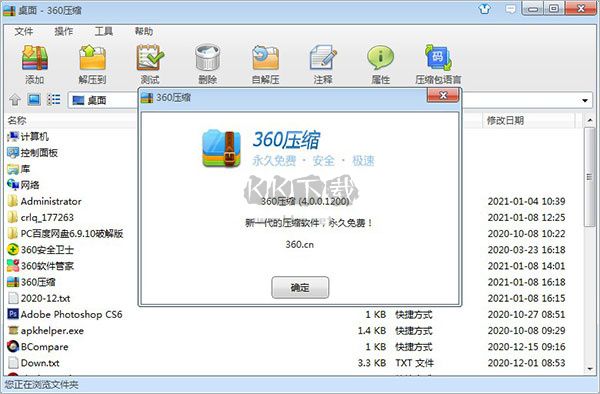Switch to large icon view mode

[34, 100]
